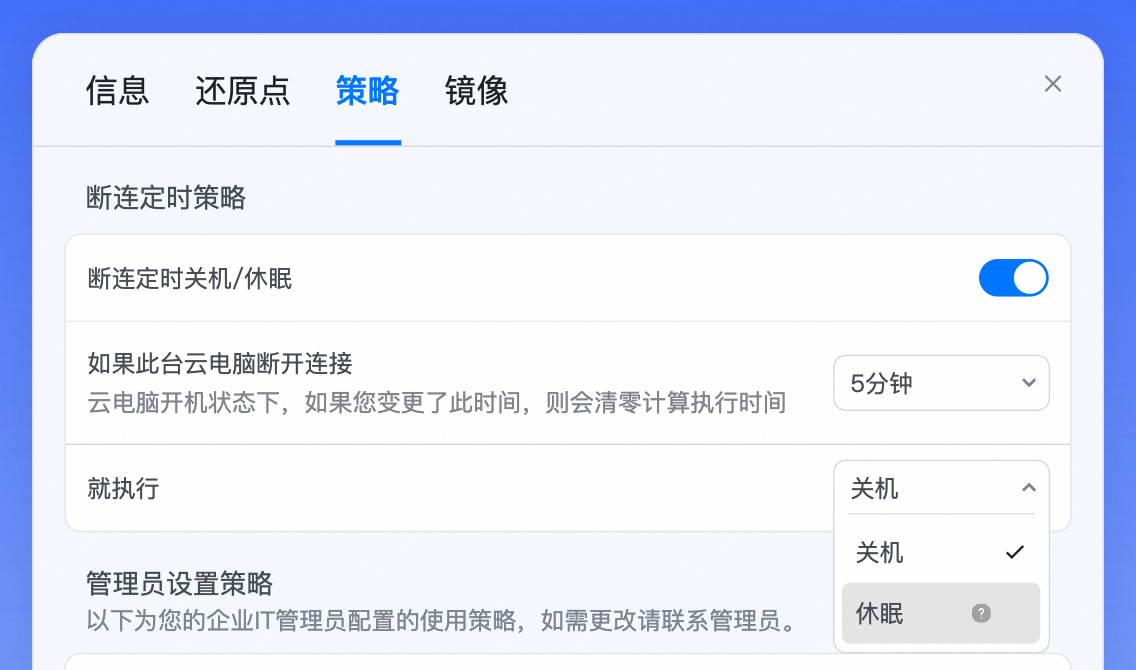Image resolution: width=1136 pixels, height=670 pixels.
Task: Click the 就执行 label
Action: [x=123, y=489]
